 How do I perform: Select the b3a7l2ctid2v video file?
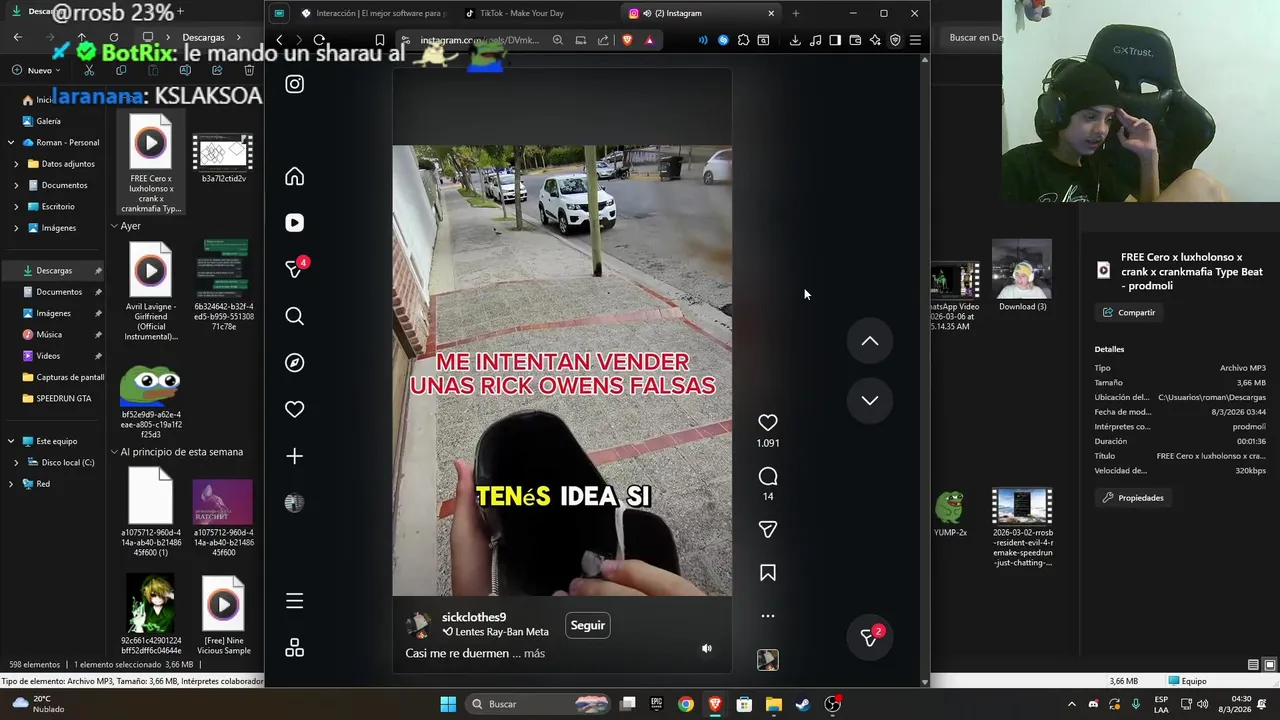(x=223, y=157)
